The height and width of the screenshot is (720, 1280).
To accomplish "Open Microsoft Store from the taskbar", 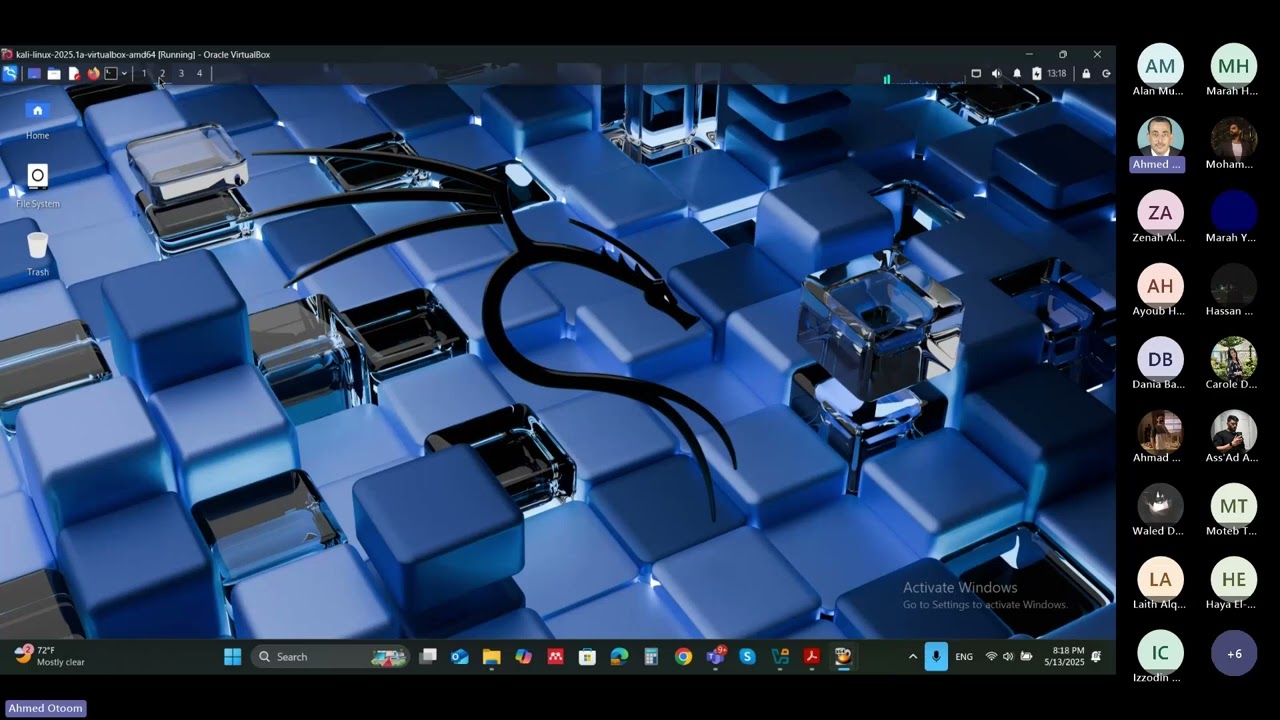I will [587, 657].
